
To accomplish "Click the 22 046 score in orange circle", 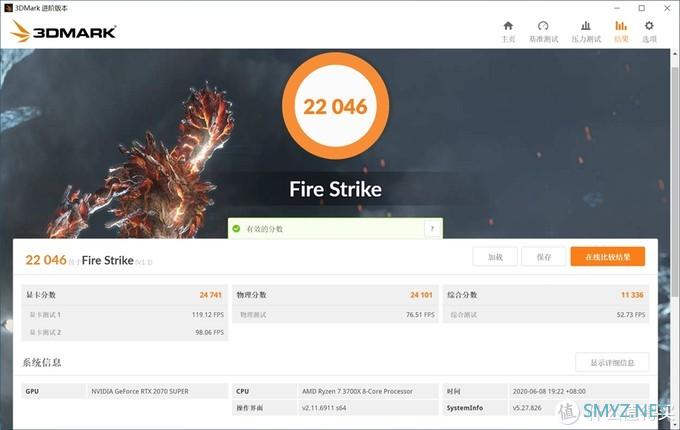I will coord(335,107).
